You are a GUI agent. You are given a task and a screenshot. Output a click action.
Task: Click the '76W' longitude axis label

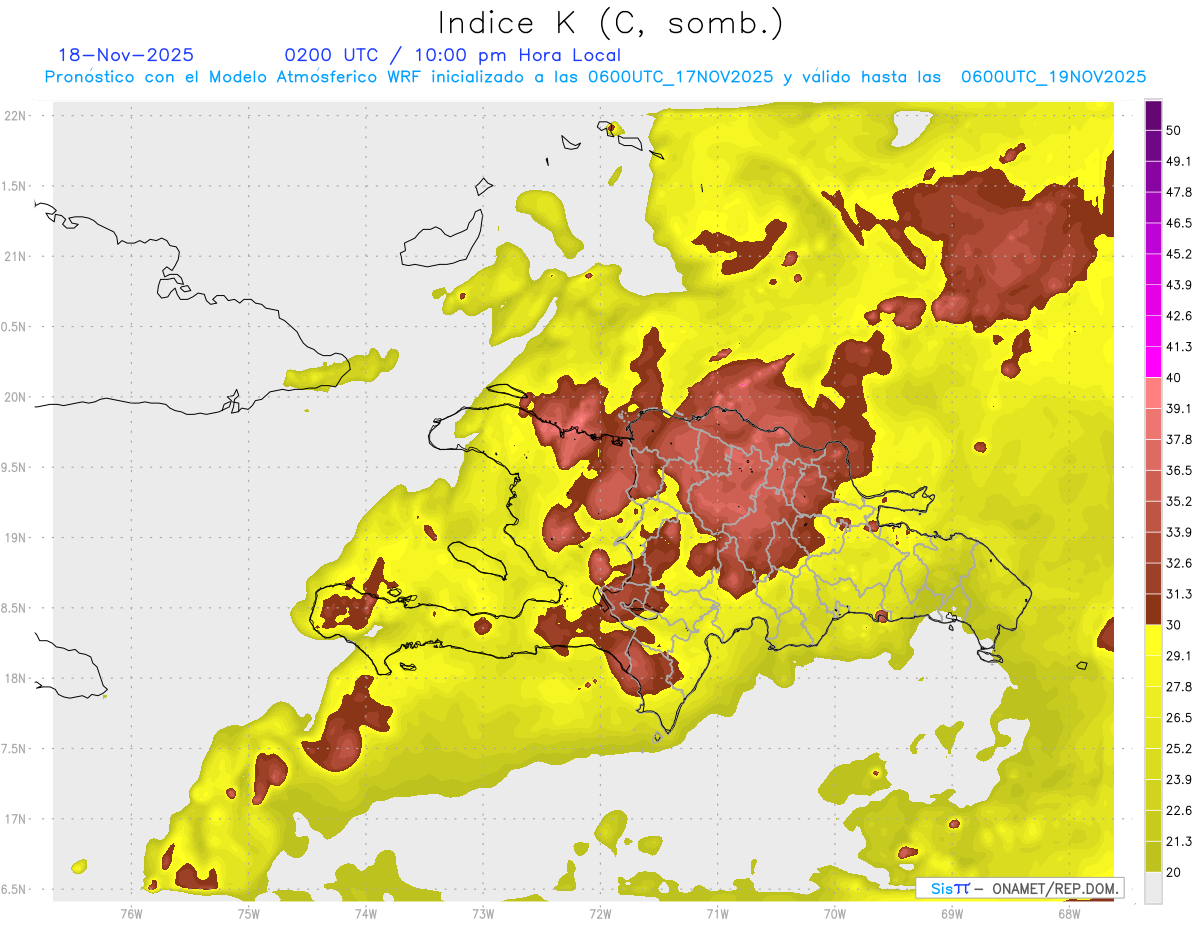pos(131,913)
